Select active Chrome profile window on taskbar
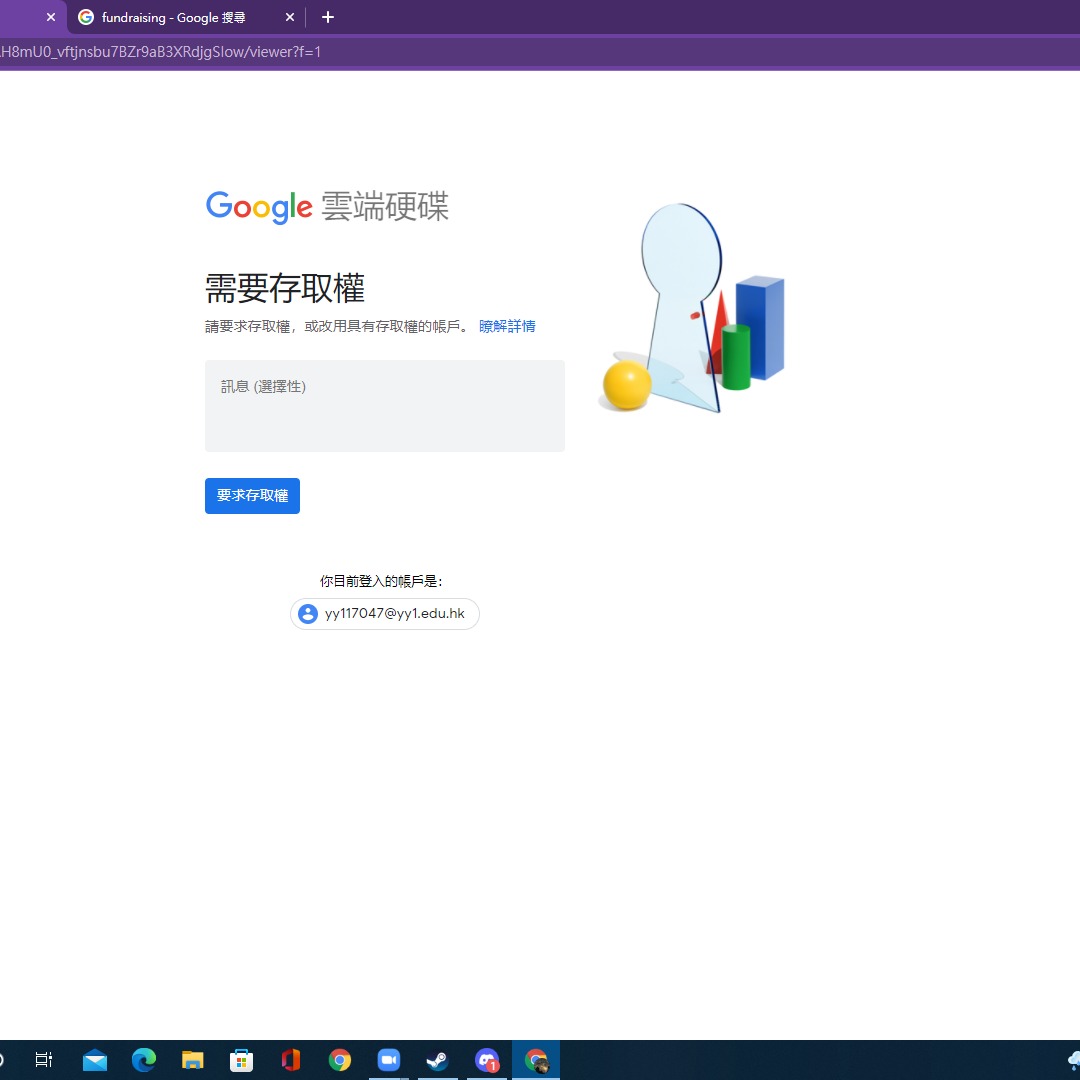 [x=536, y=1059]
